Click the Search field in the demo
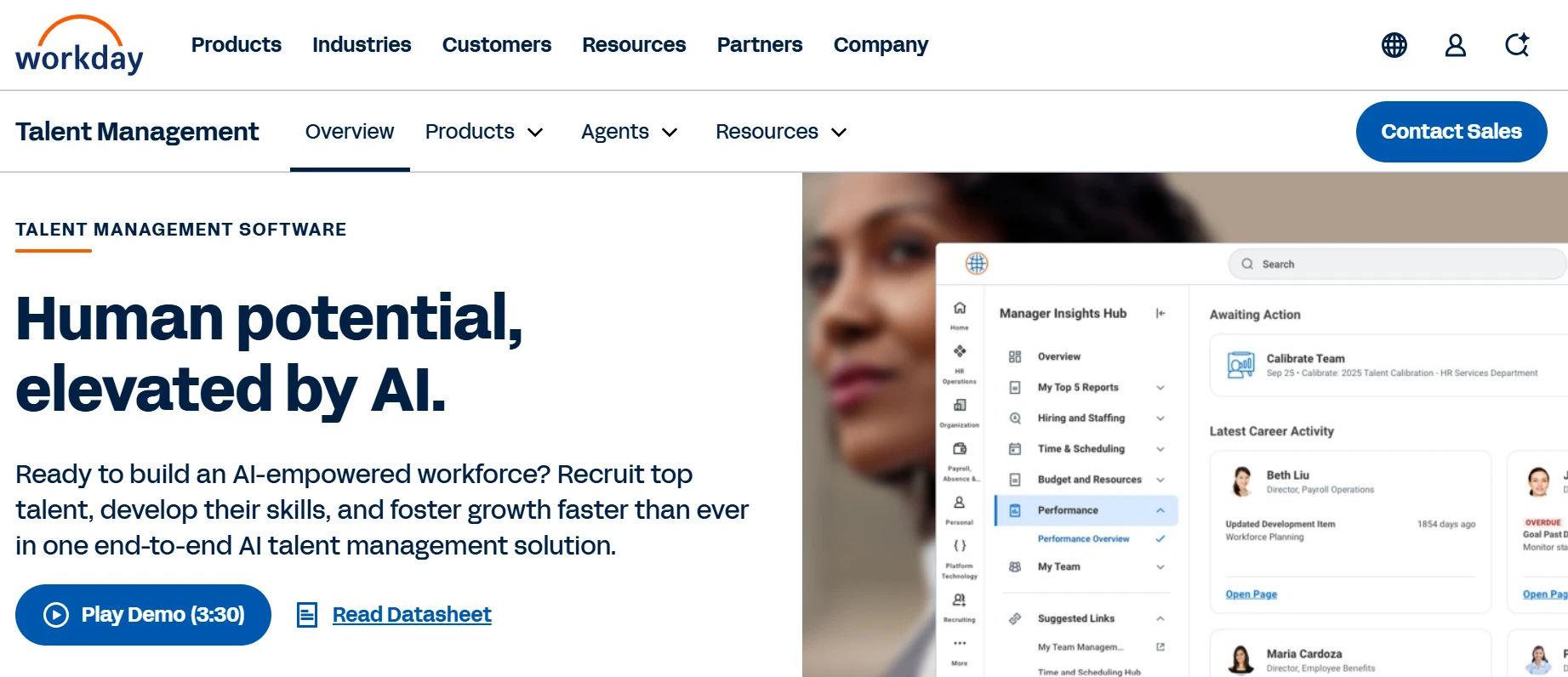 coord(1397,264)
